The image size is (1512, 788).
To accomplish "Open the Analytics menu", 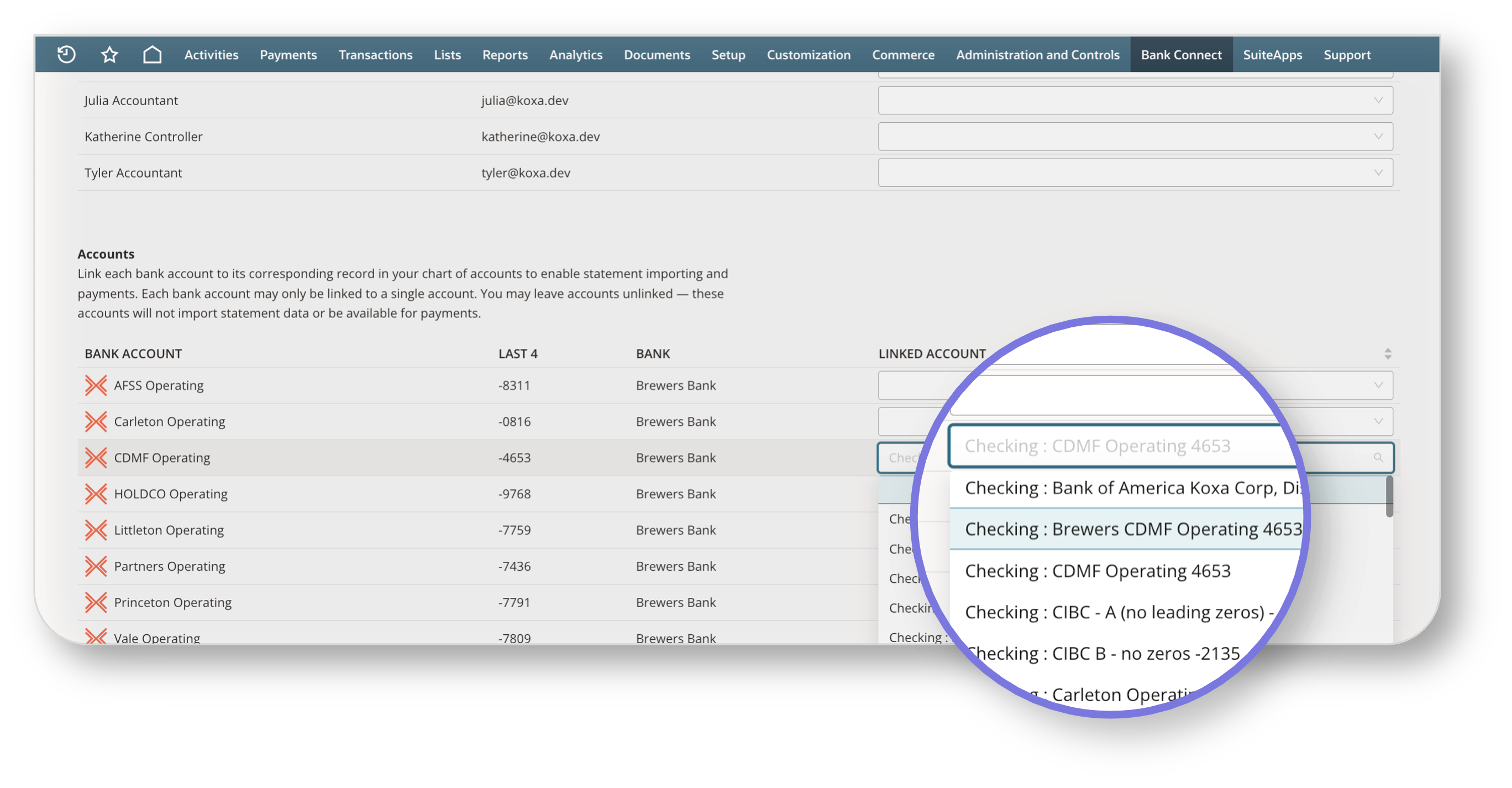I will [576, 55].
